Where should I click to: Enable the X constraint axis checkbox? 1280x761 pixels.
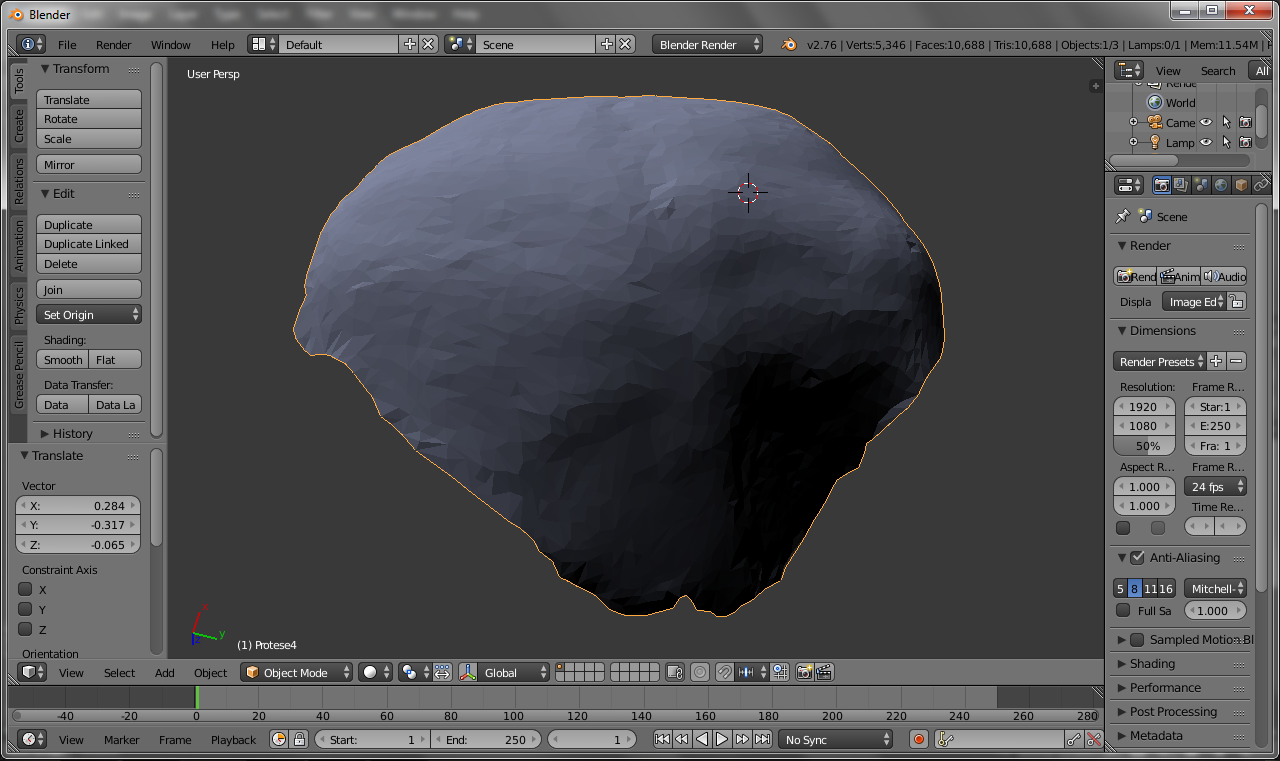[x=26, y=589]
